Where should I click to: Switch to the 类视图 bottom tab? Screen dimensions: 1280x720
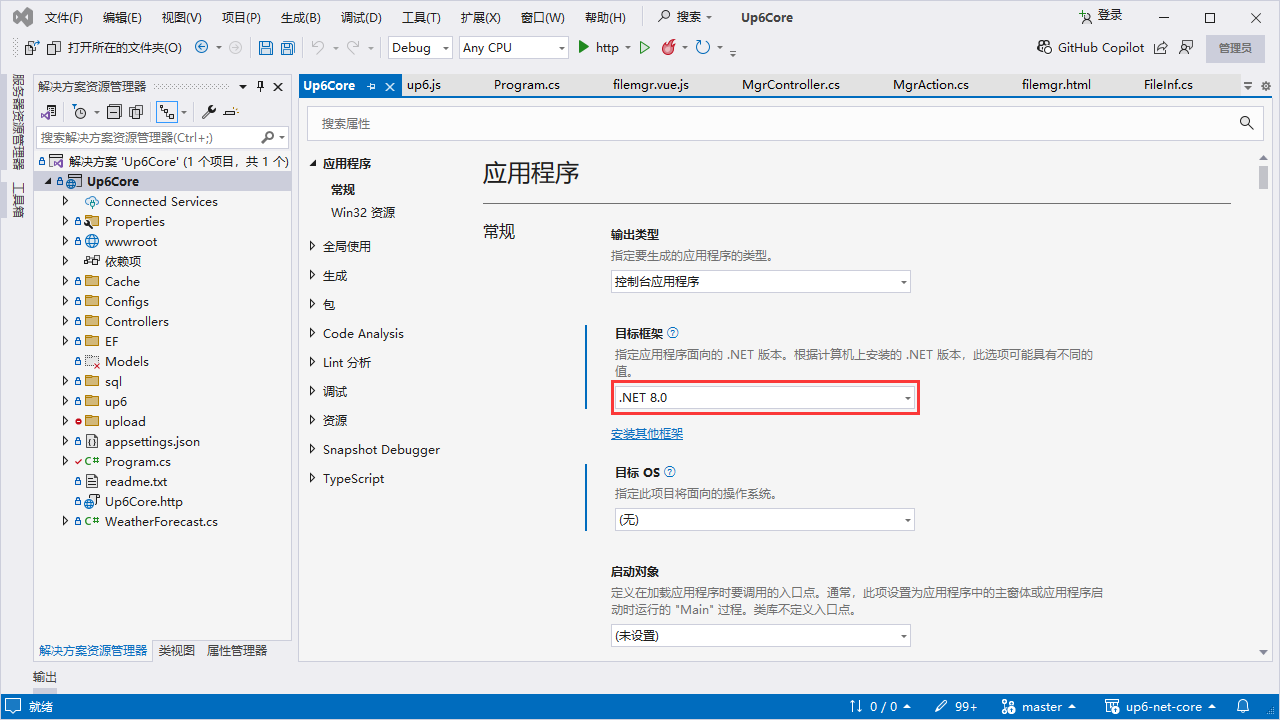(x=177, y=650)
